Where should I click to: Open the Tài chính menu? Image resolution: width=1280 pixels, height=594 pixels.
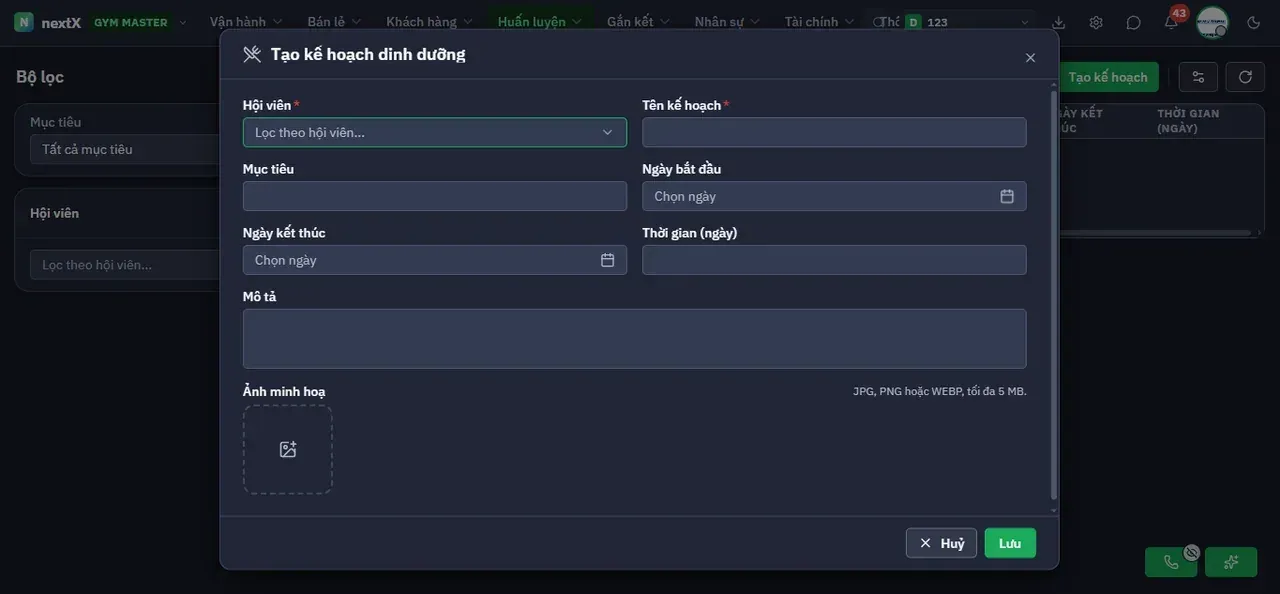tap(819, 22)
